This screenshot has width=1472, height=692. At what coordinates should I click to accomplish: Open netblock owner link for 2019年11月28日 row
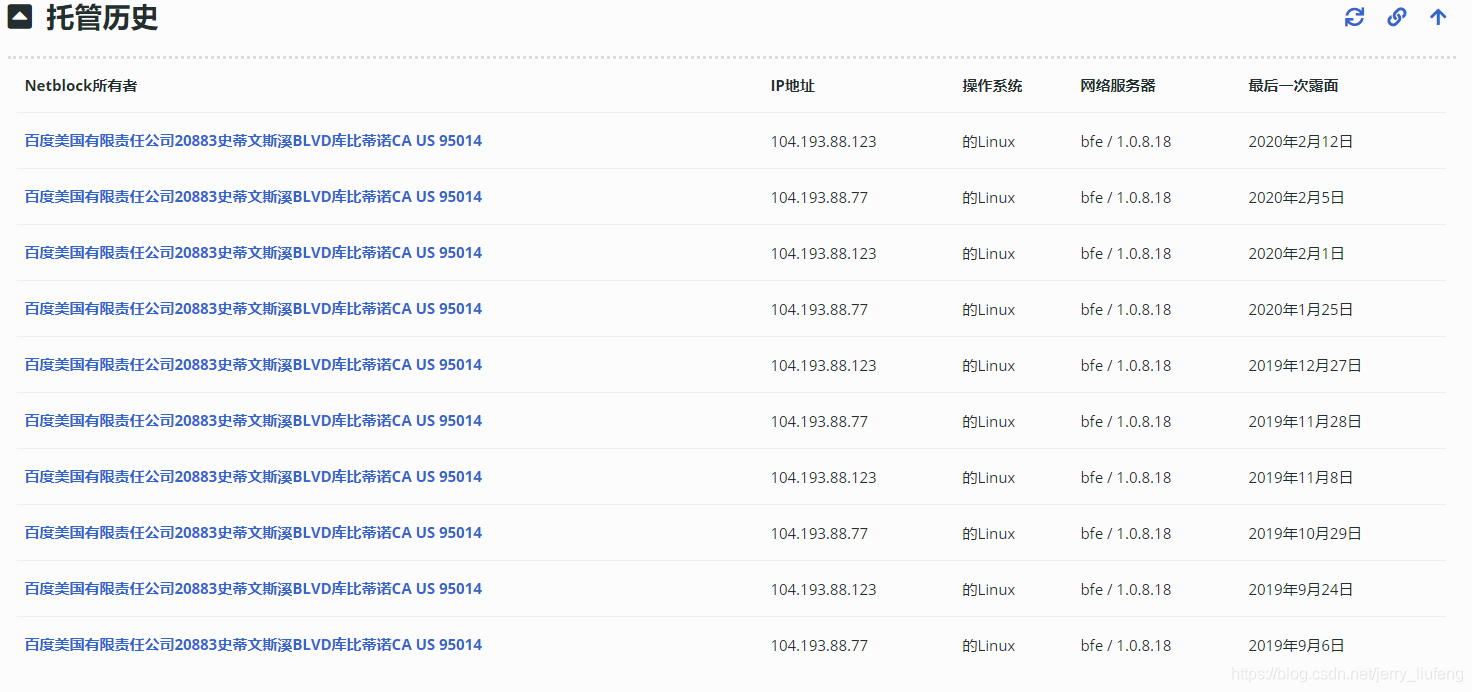pos(253,421)
